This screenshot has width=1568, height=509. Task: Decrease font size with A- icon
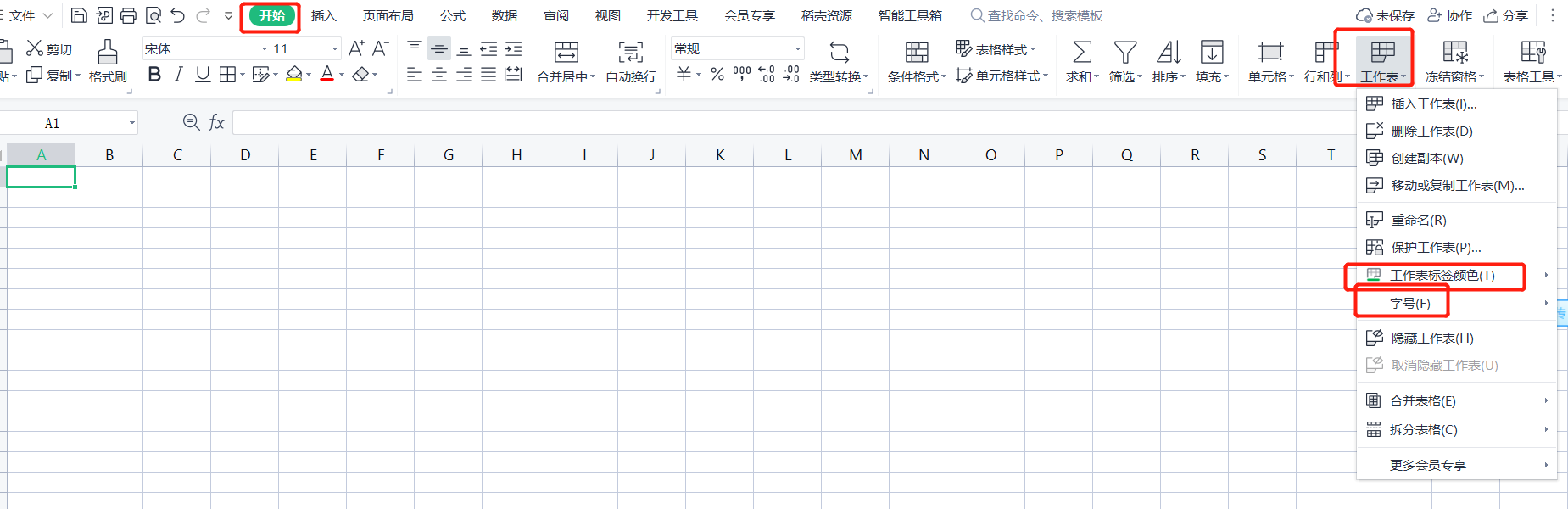(381, 48)
